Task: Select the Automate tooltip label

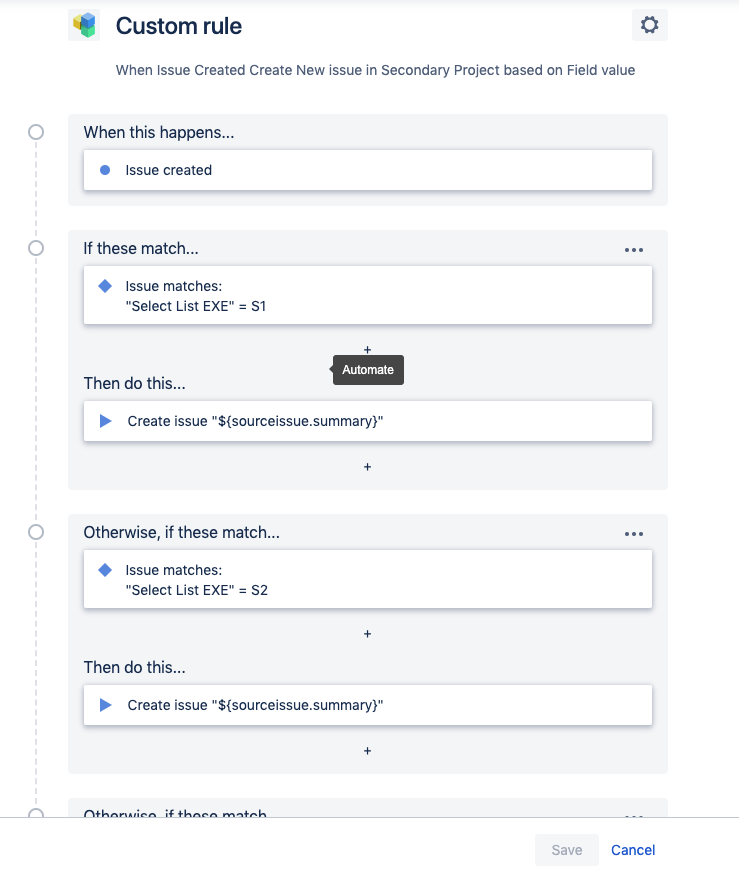Action: pyautogui.click(x=367, y=369)
